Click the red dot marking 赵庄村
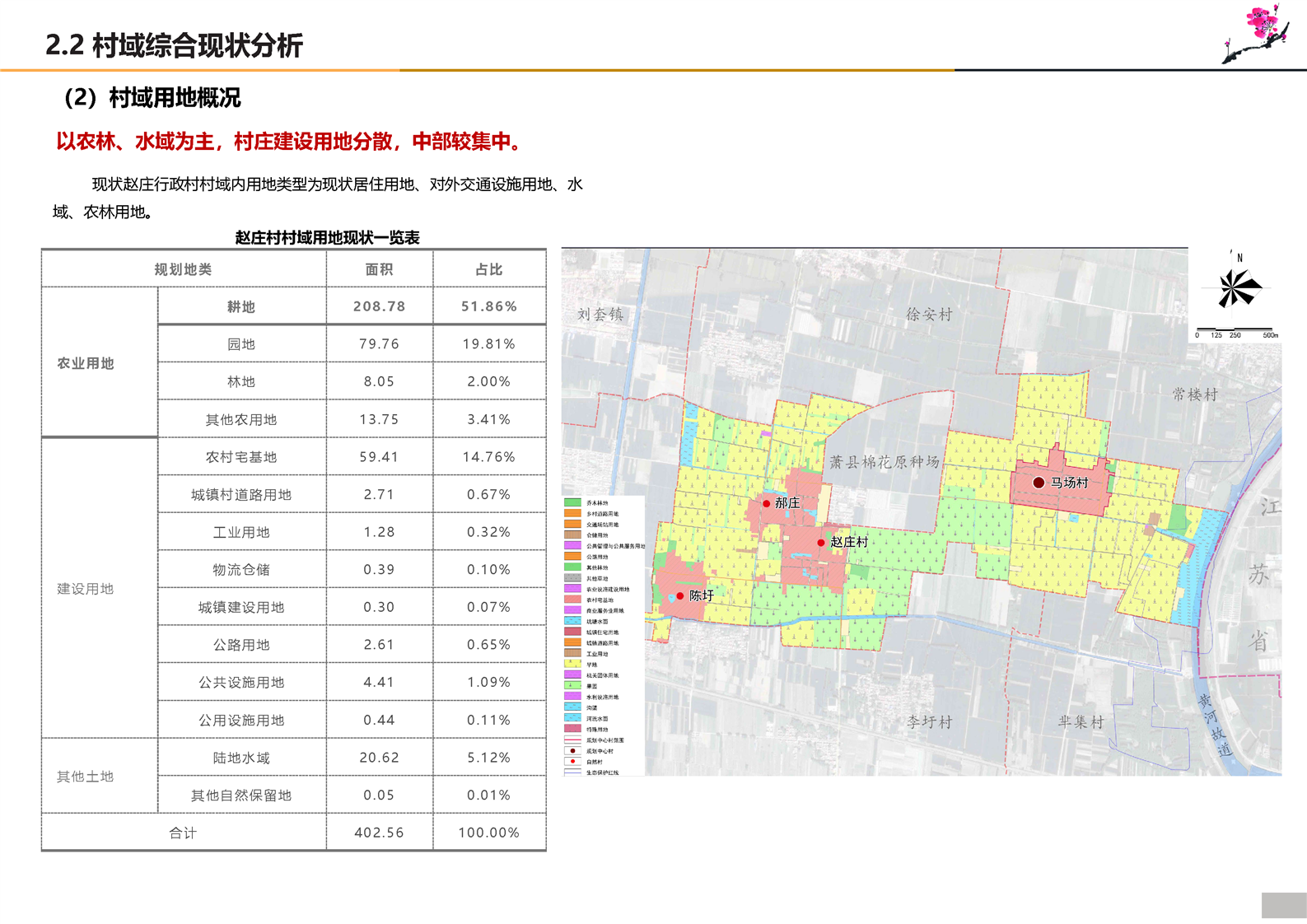 click(821, 543)
